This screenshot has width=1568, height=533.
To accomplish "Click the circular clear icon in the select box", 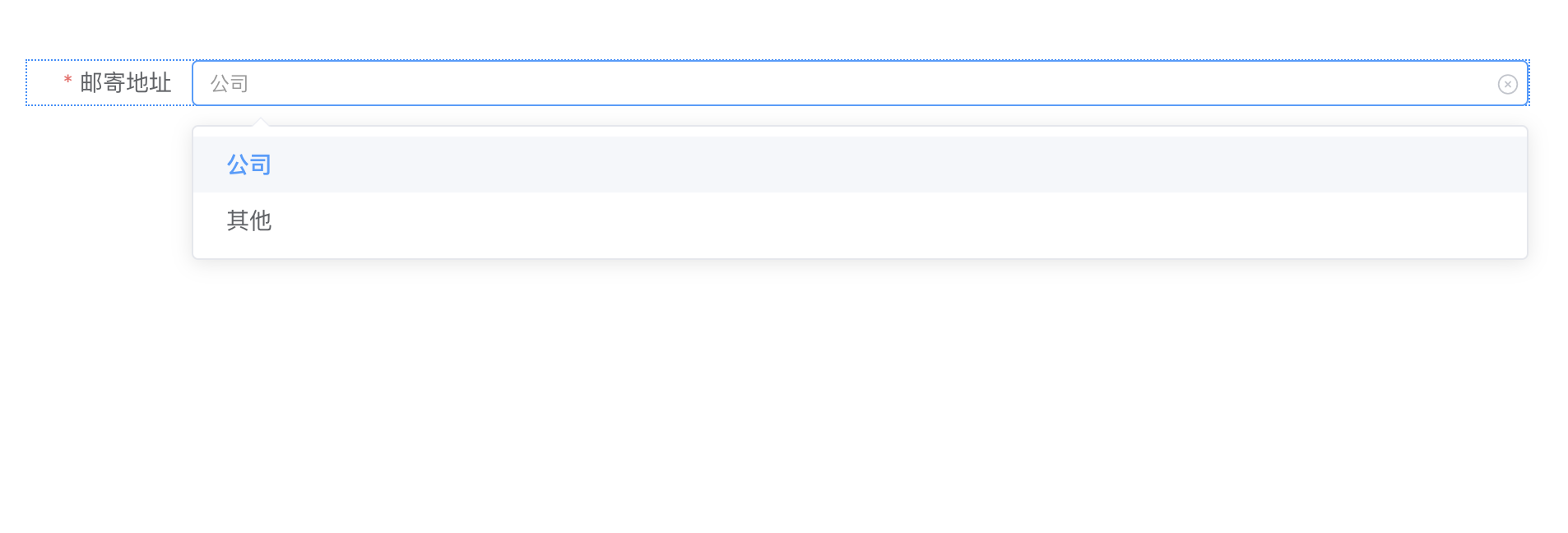I will [x=1507, y=84].
